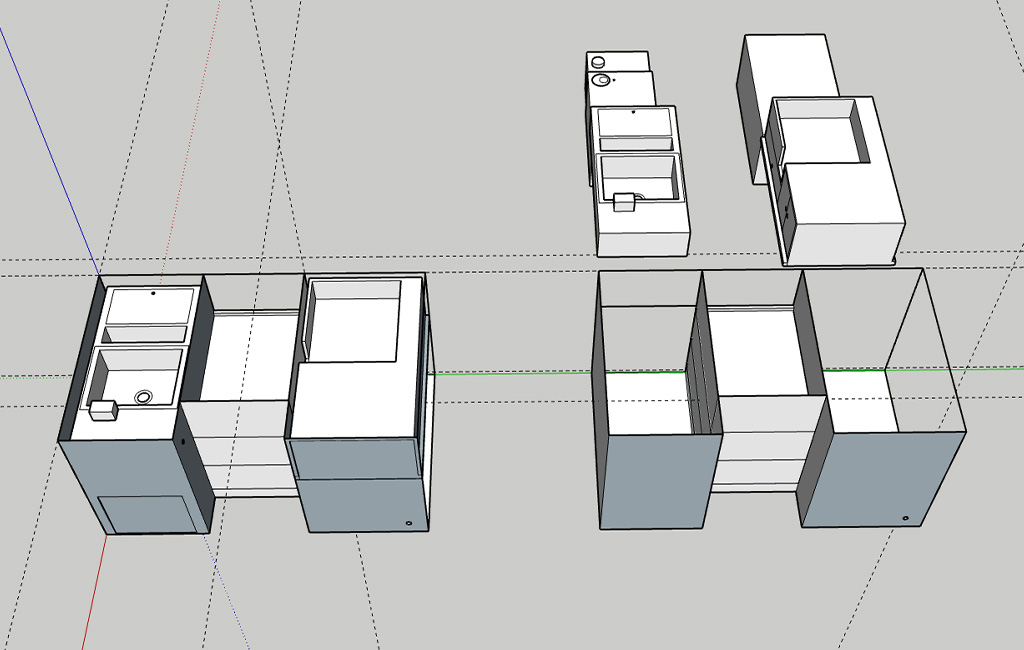This screenshot has height=650, width=1024.
Task: Click the small knob on the right gray drawer front
Action: pyautogui.click(x=411, y=521)
